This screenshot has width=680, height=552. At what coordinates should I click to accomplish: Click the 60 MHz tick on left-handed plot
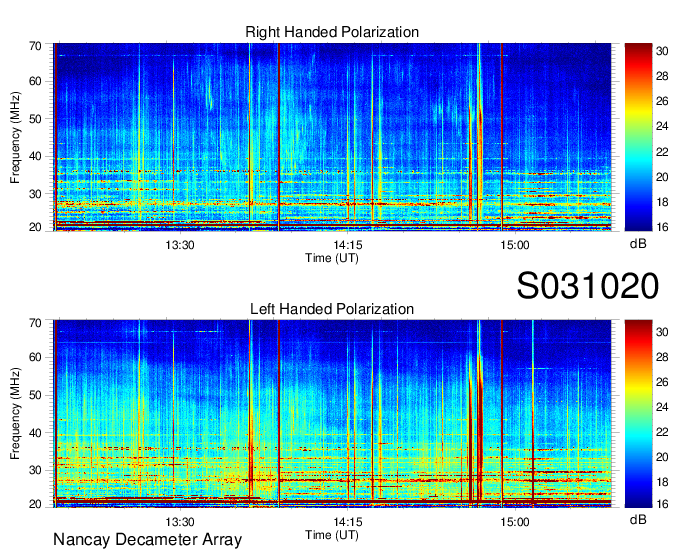pos(35,357)
